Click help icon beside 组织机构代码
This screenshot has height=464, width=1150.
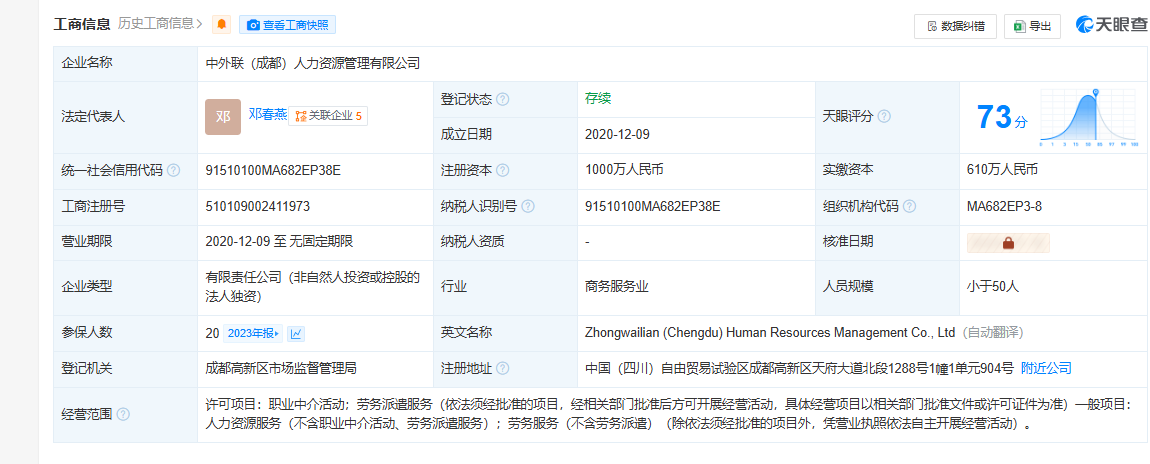click(909, 206)
